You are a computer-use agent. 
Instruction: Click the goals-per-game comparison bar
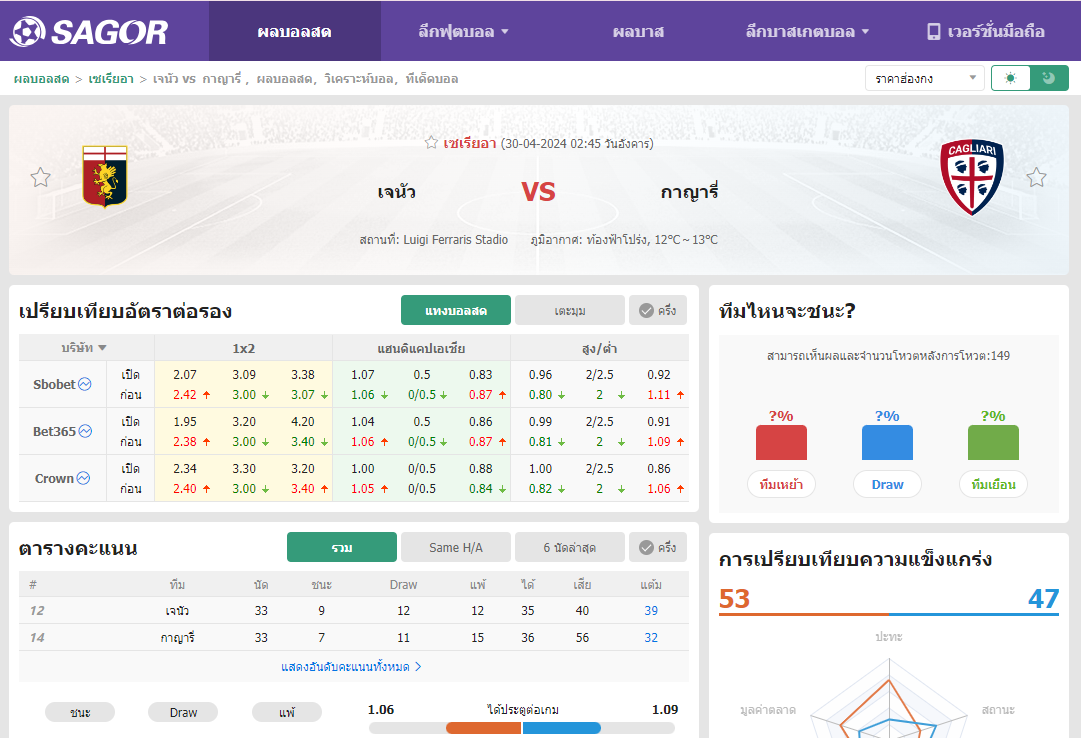tap(522, 728)
